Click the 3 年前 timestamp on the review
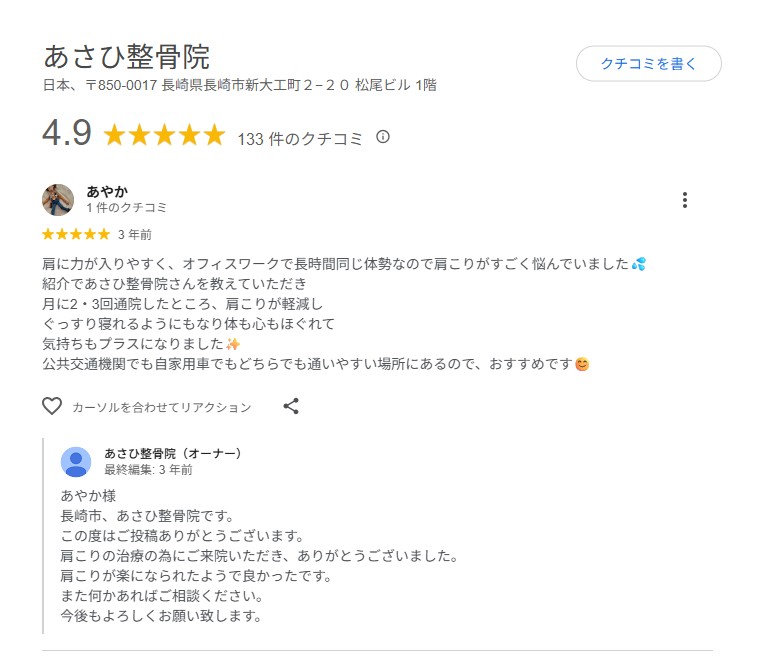The image size is (765, 669). [135, 235]
